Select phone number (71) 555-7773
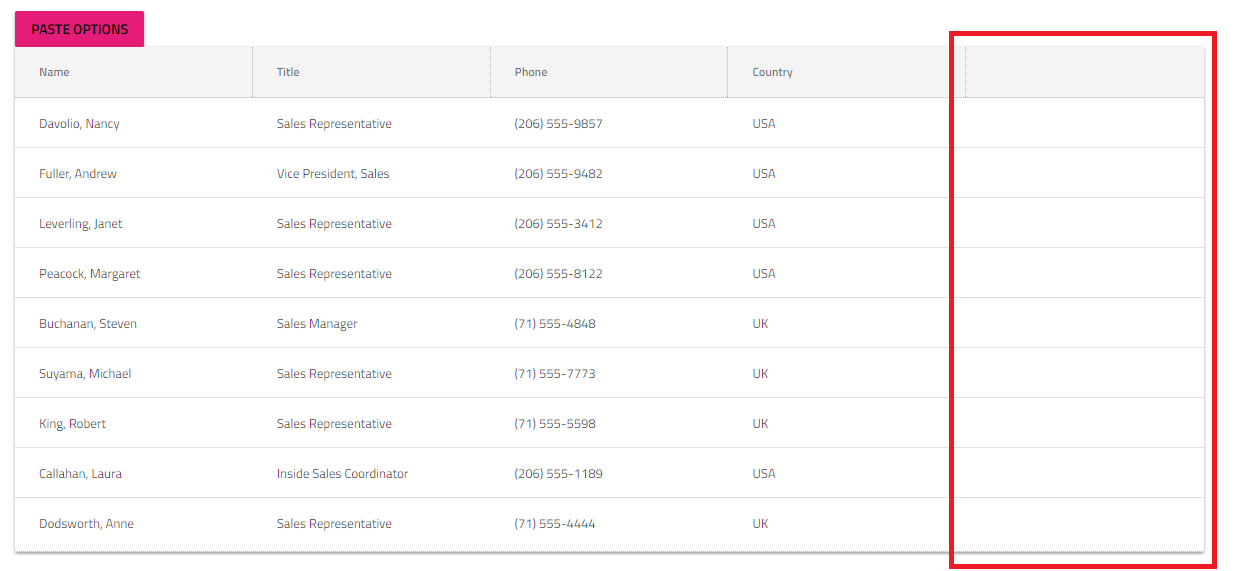 555,374
